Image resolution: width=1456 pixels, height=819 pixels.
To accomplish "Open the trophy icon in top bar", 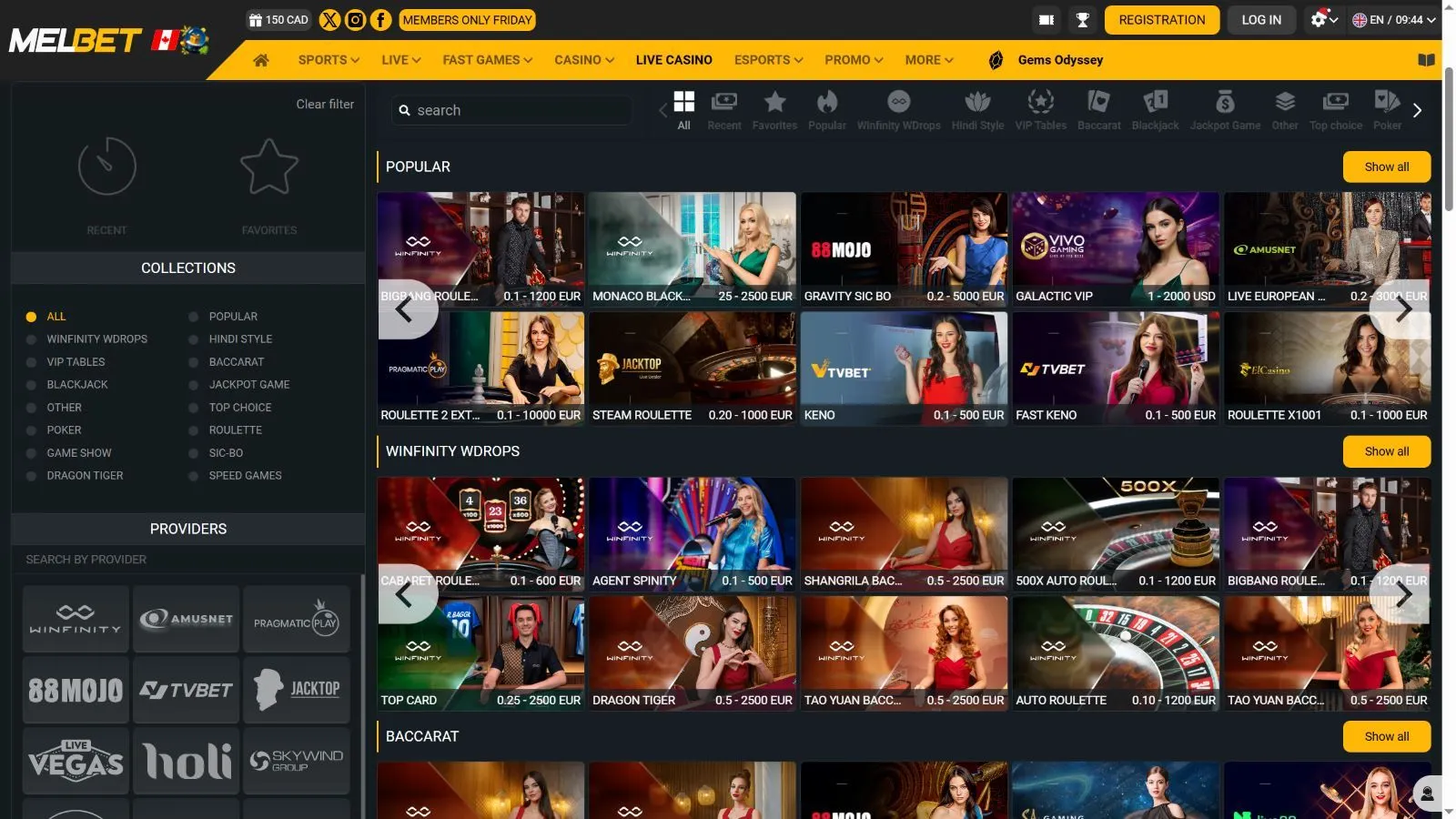I will [x=1082, y=20].
